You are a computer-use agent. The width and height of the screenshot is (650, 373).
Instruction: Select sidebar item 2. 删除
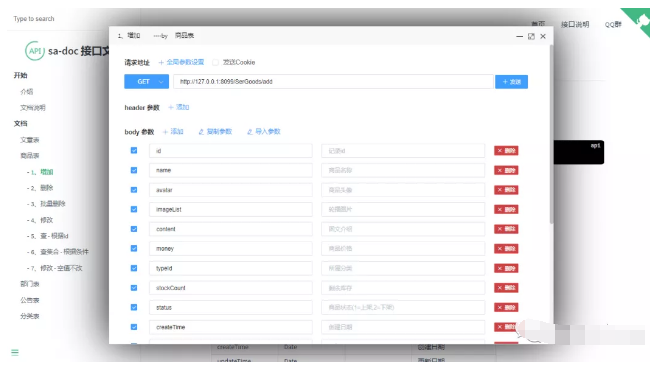[40, 188]
